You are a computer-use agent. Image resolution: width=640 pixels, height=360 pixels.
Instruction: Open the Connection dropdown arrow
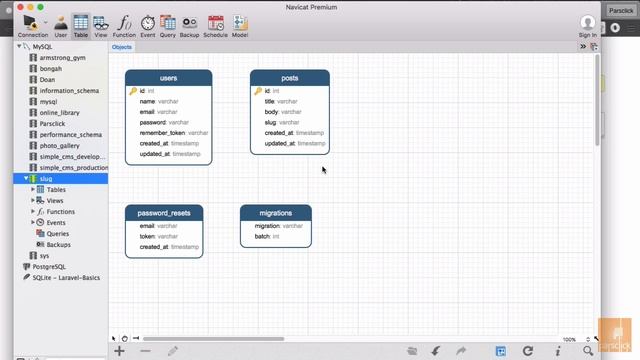45,22
